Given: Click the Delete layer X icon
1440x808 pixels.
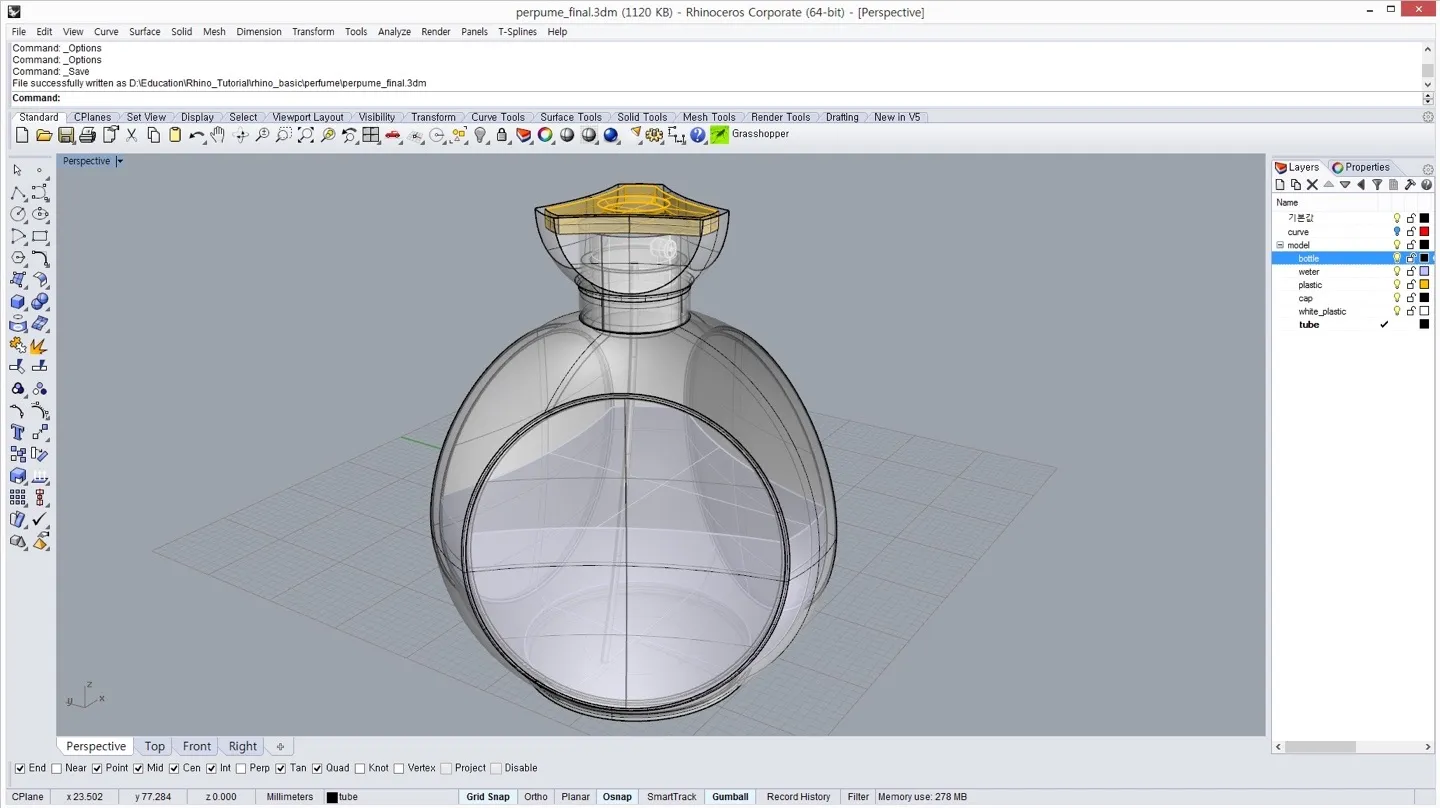Looking at the screenshot, I should click(1312, 185).
